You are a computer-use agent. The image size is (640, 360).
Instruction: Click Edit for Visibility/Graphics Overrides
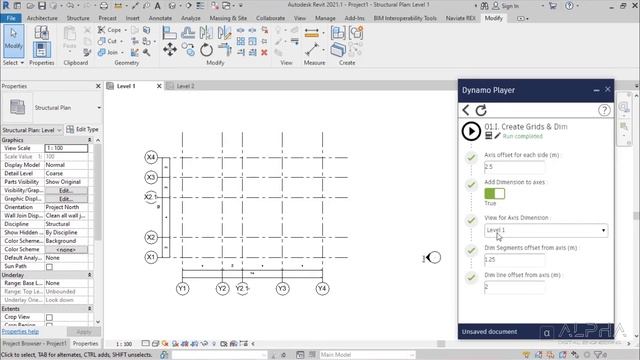[66, 191]
